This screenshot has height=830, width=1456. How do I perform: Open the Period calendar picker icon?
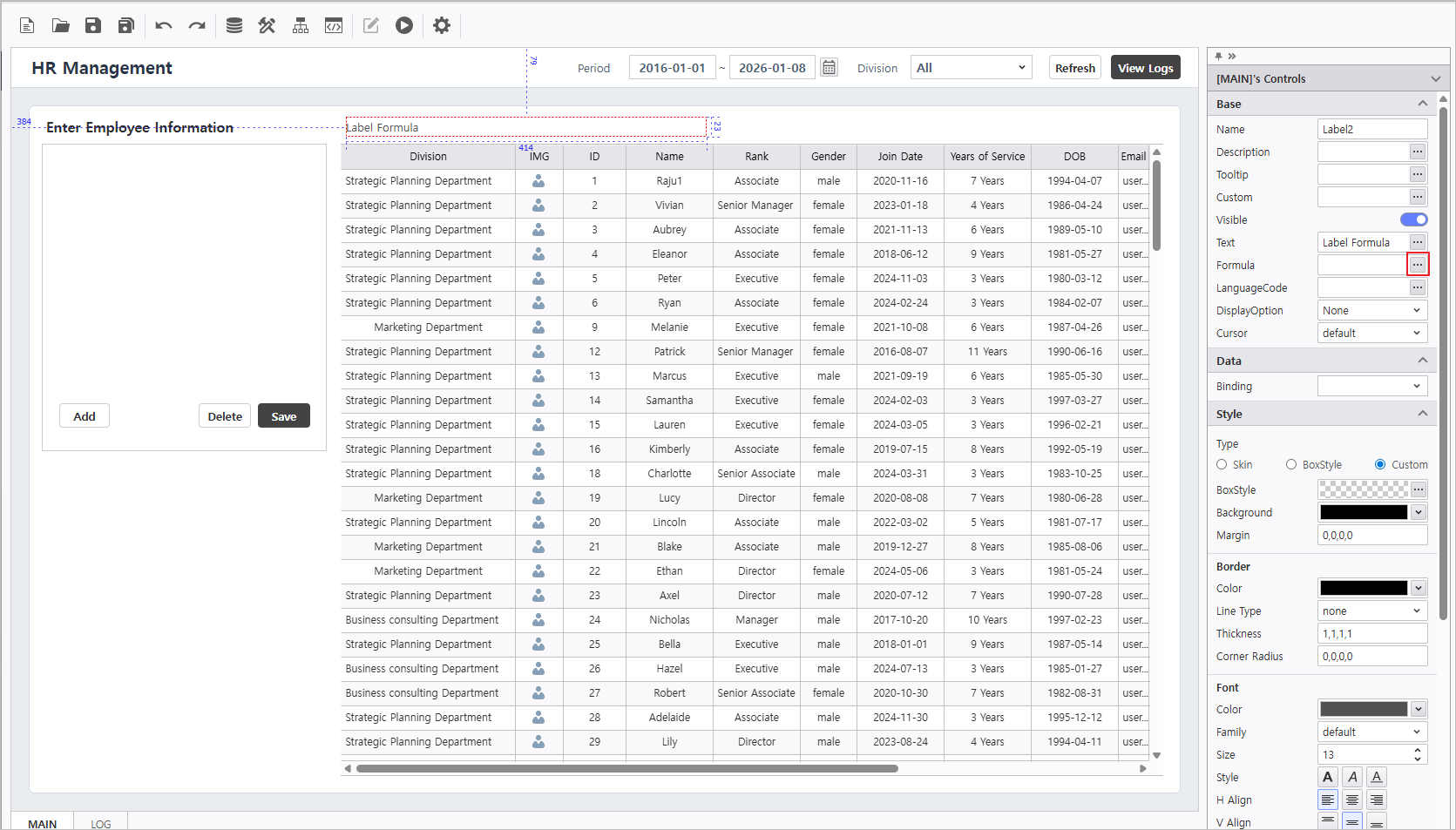point(830,68)
